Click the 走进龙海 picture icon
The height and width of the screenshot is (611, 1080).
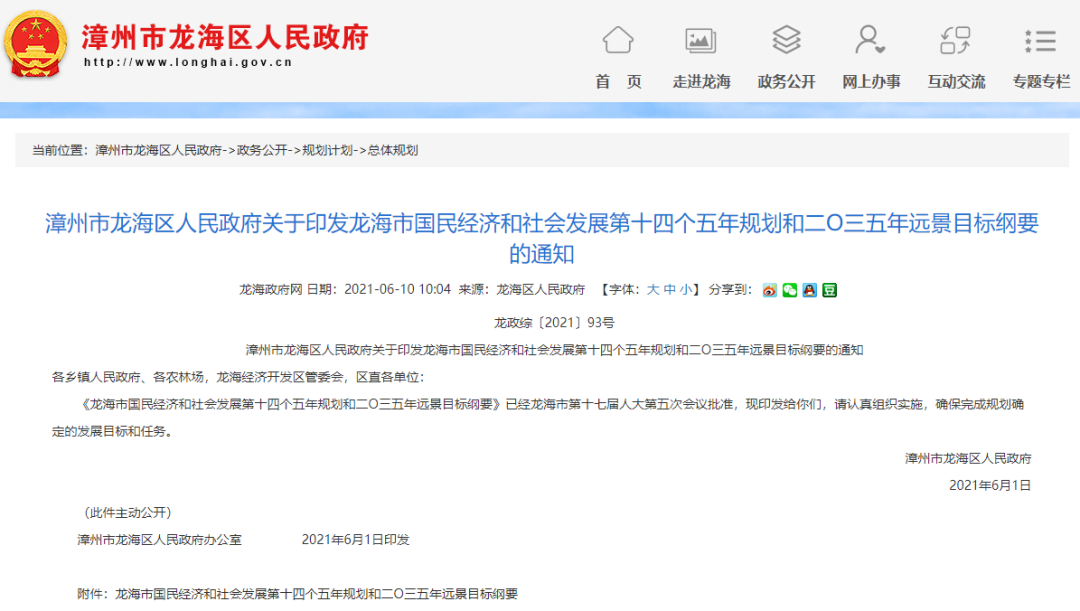[x=701, y=41]
